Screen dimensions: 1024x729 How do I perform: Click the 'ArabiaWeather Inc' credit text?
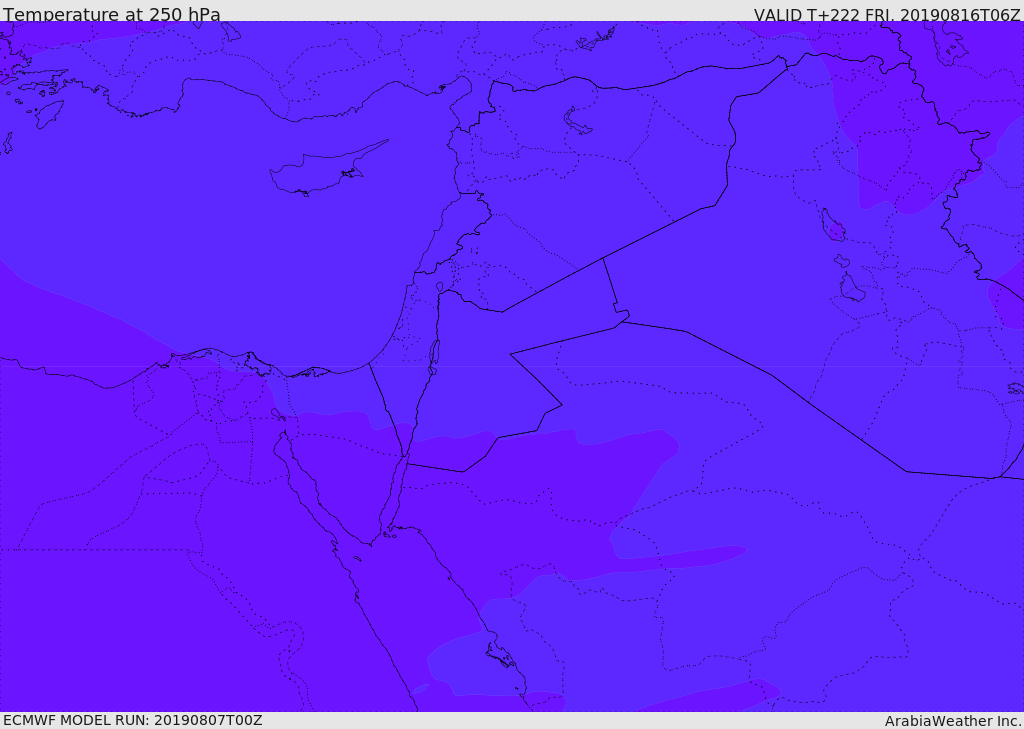[953, 721]
